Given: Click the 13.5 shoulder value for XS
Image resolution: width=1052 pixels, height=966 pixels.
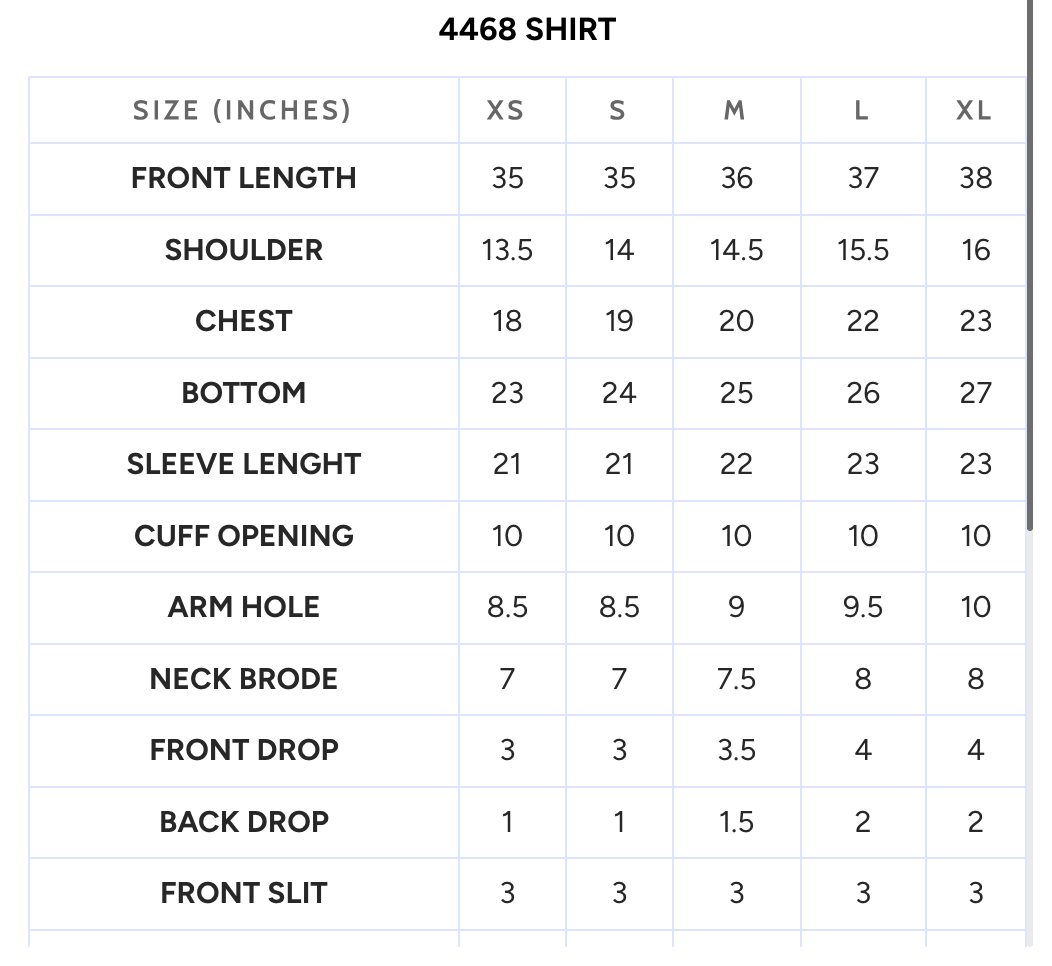Looking at the screenshot, I should click(x=507, y=250).
